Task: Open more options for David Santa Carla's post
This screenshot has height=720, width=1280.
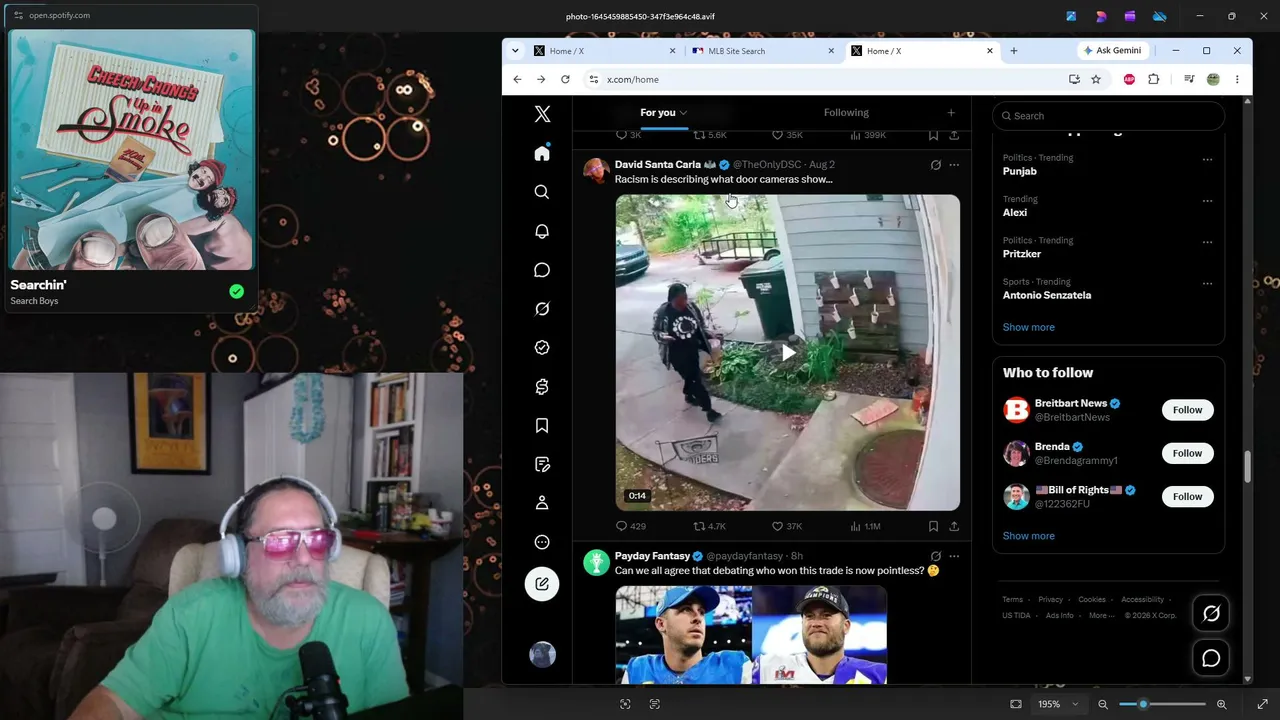Action: (954, 165)
